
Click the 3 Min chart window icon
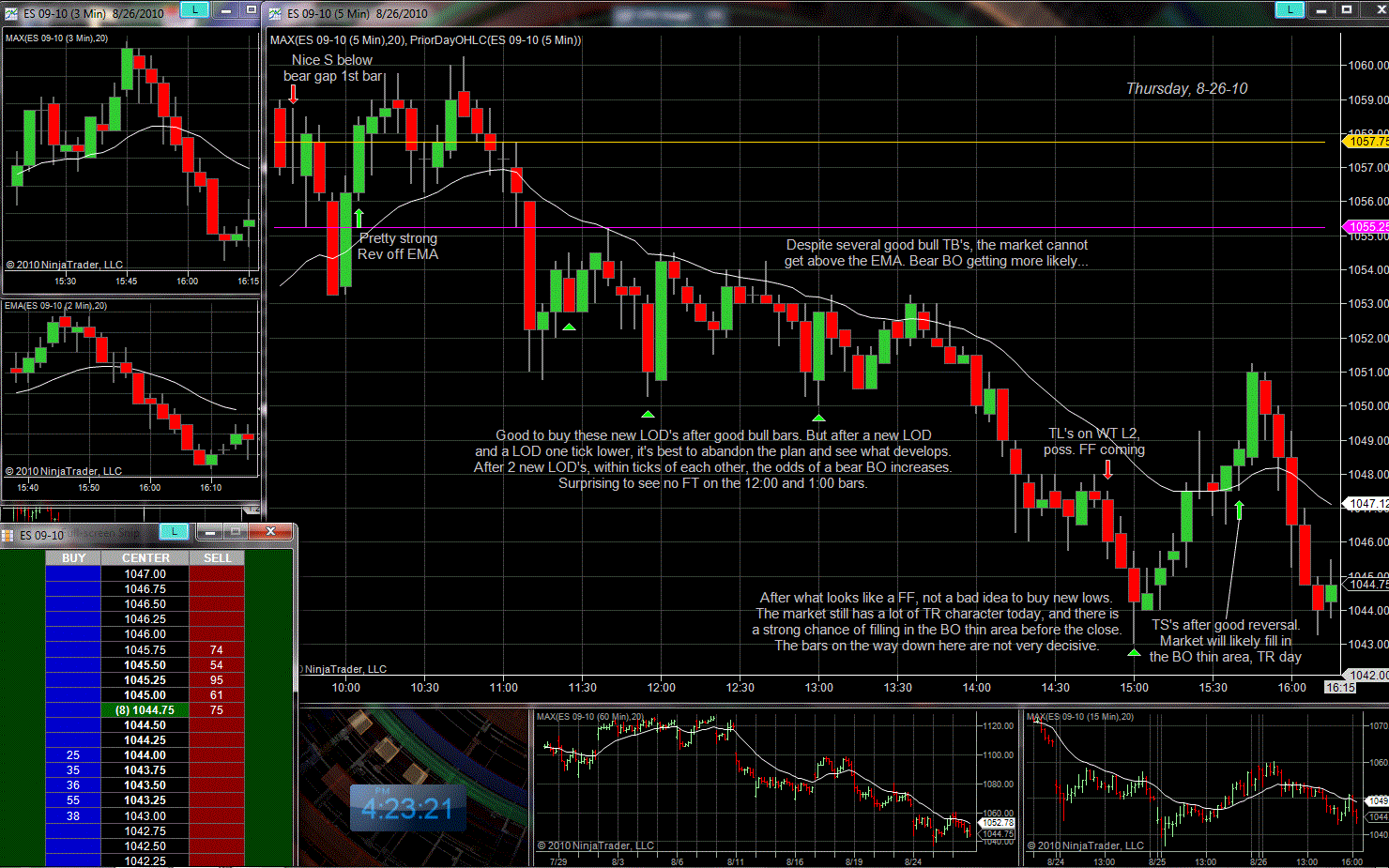11,13
